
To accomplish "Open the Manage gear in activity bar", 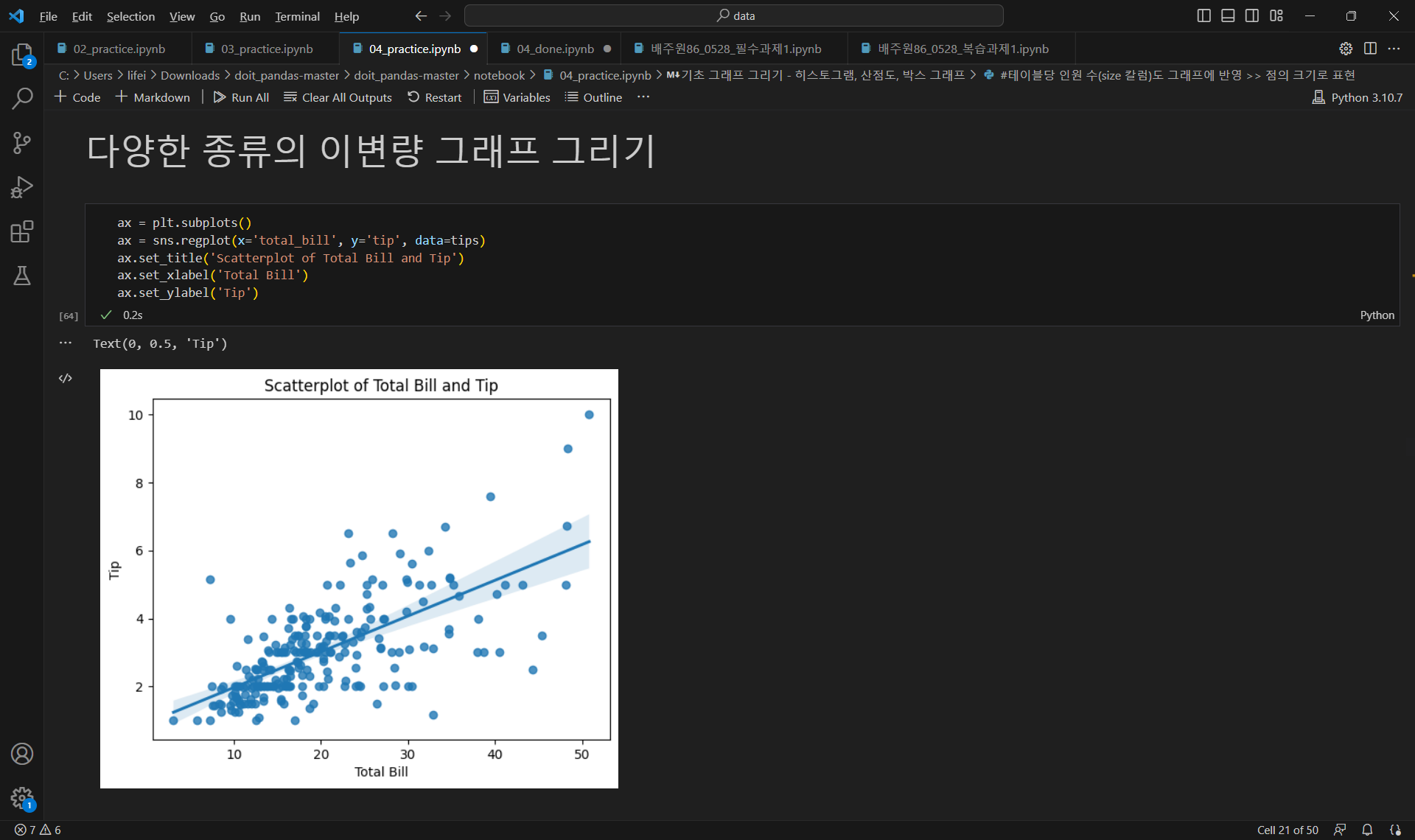I will (x=22, y=797).
